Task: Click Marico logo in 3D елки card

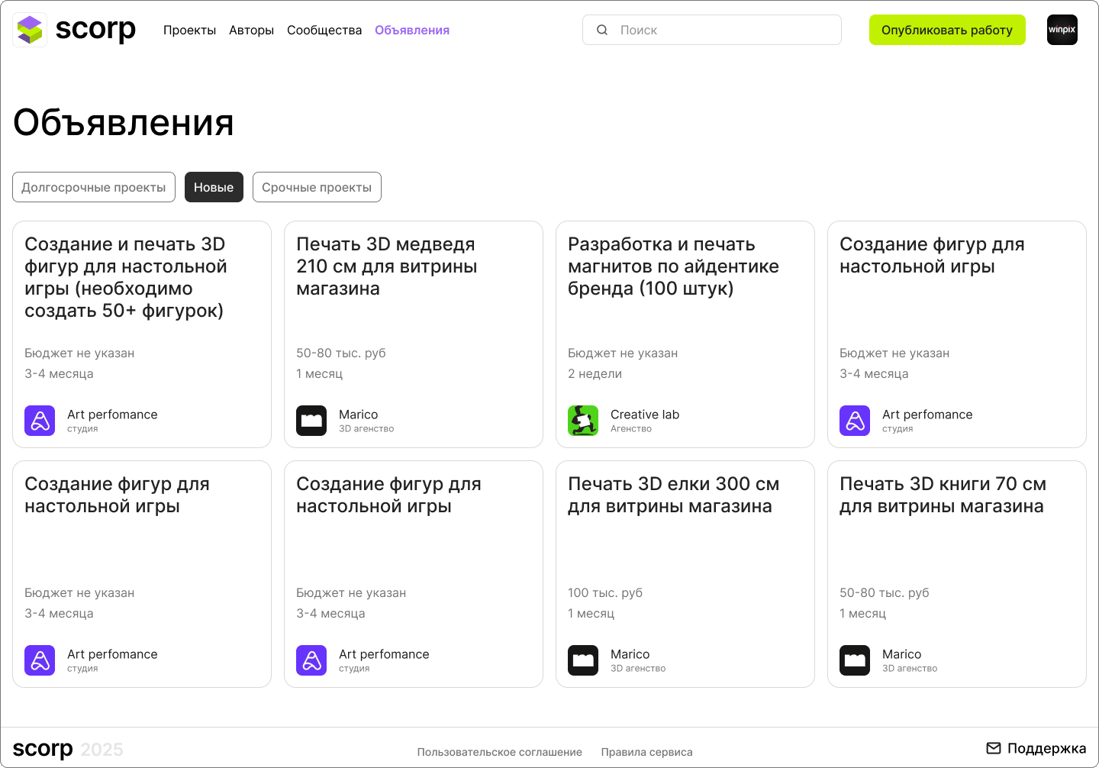Action: [x=583, y=660]
